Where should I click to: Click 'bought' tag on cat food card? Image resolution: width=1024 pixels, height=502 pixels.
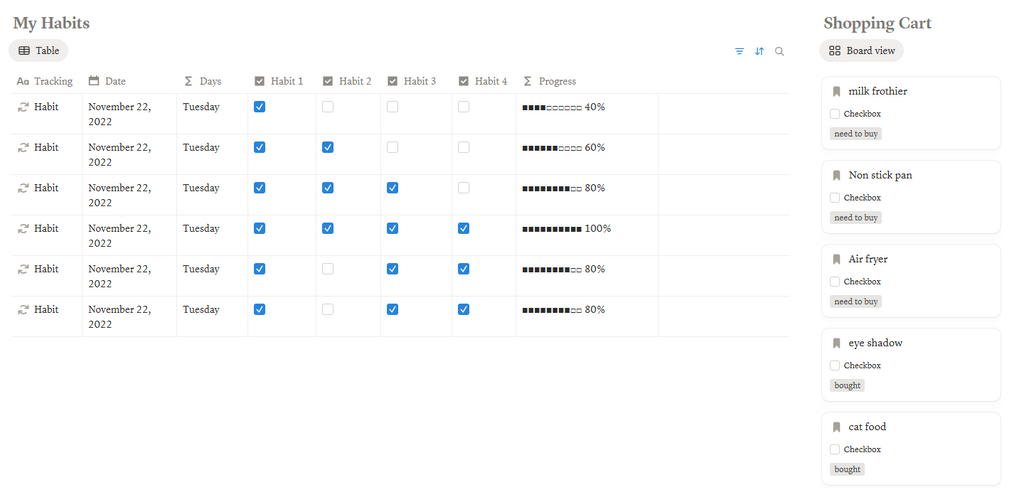847,469
